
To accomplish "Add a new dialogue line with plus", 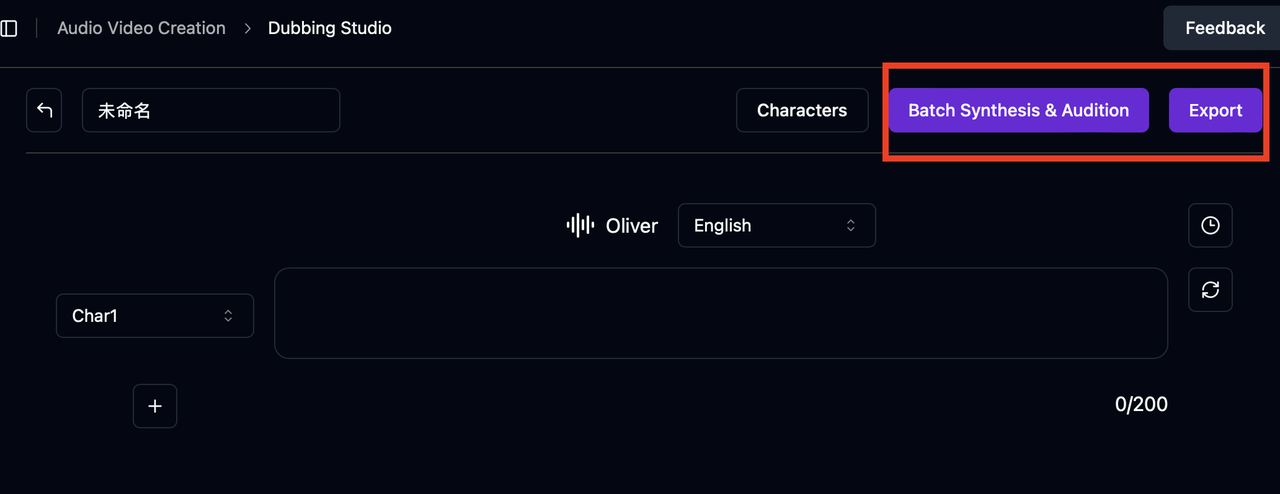I will 155,406.
